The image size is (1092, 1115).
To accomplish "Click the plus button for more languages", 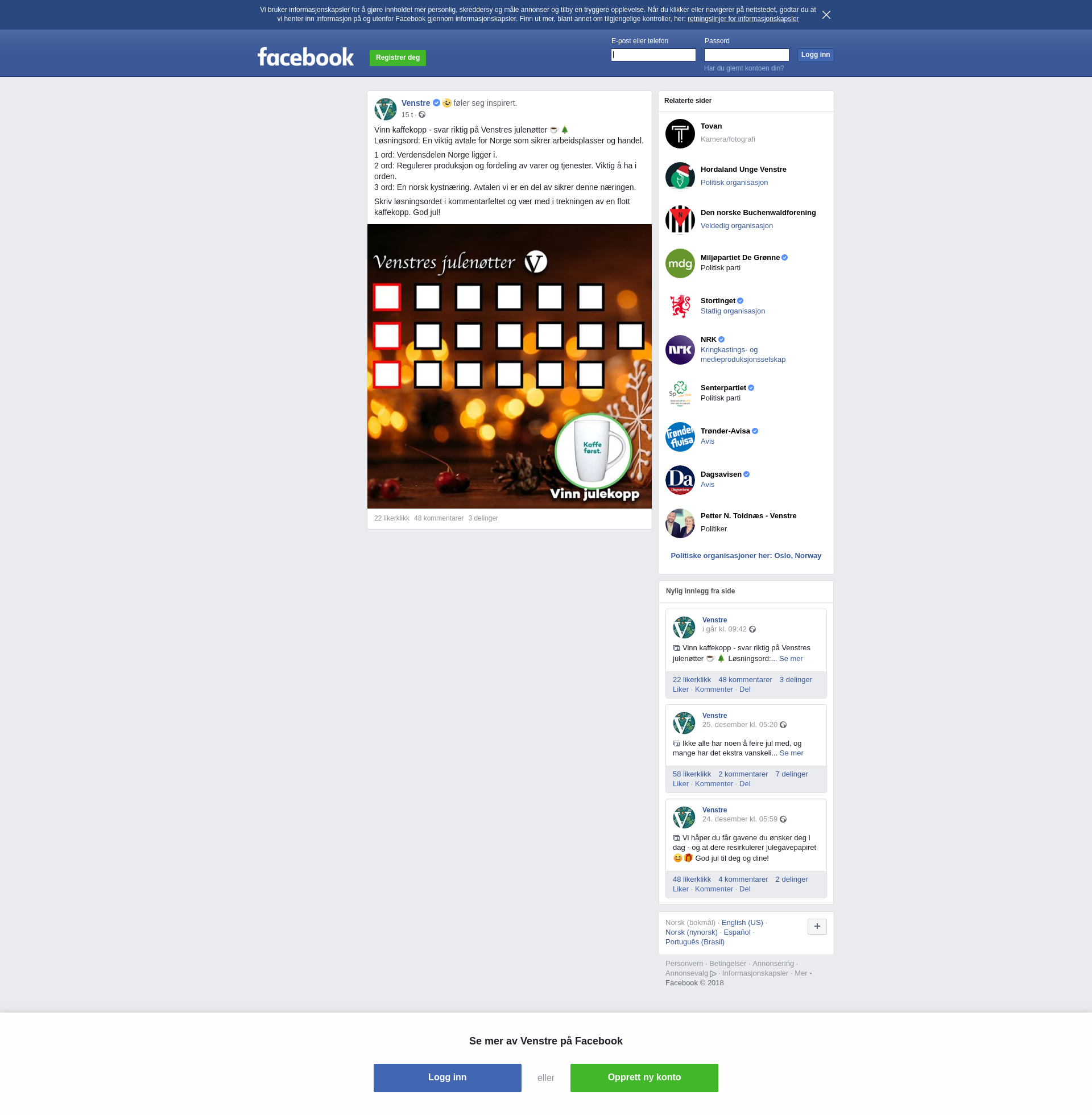I will point(817,926).
